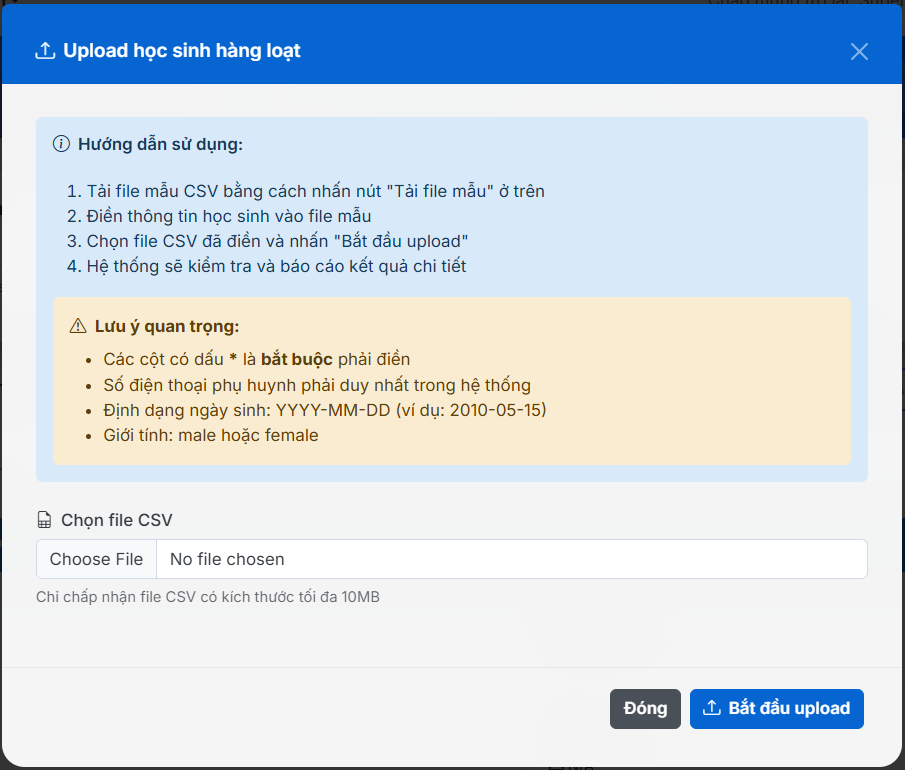Click the date format note YYYY-MM-DD
This screenshot has height=770, width=905.
[x=325, y=410]
